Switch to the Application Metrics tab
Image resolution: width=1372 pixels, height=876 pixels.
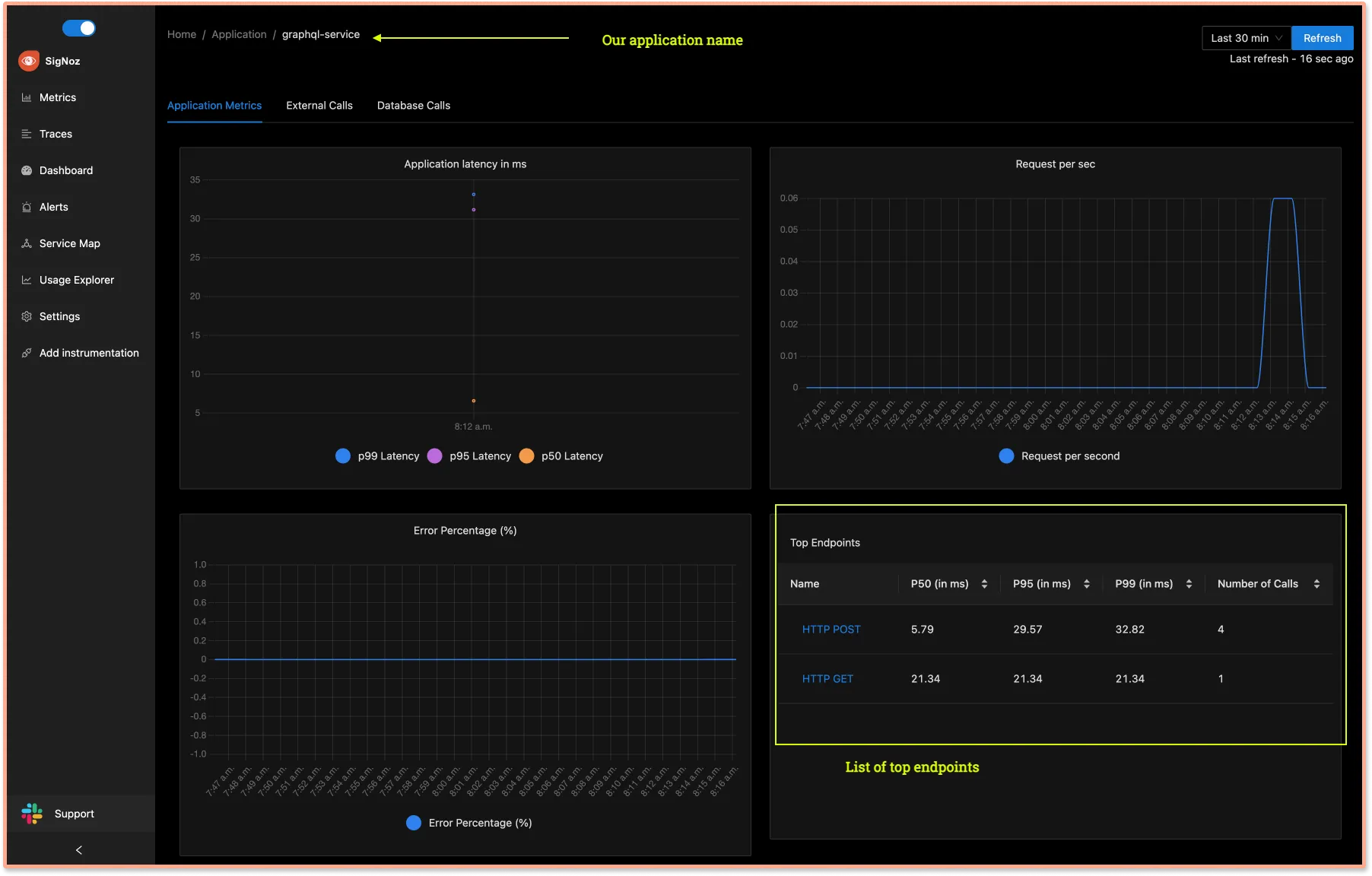point(214,106)
